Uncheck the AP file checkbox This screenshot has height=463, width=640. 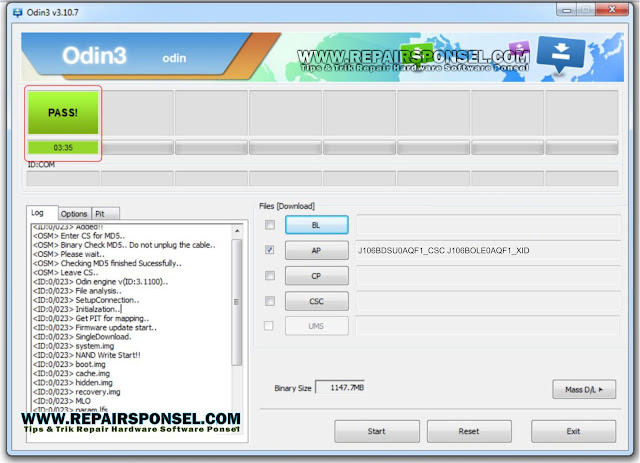pyautogui.click(x=270, y=250)
